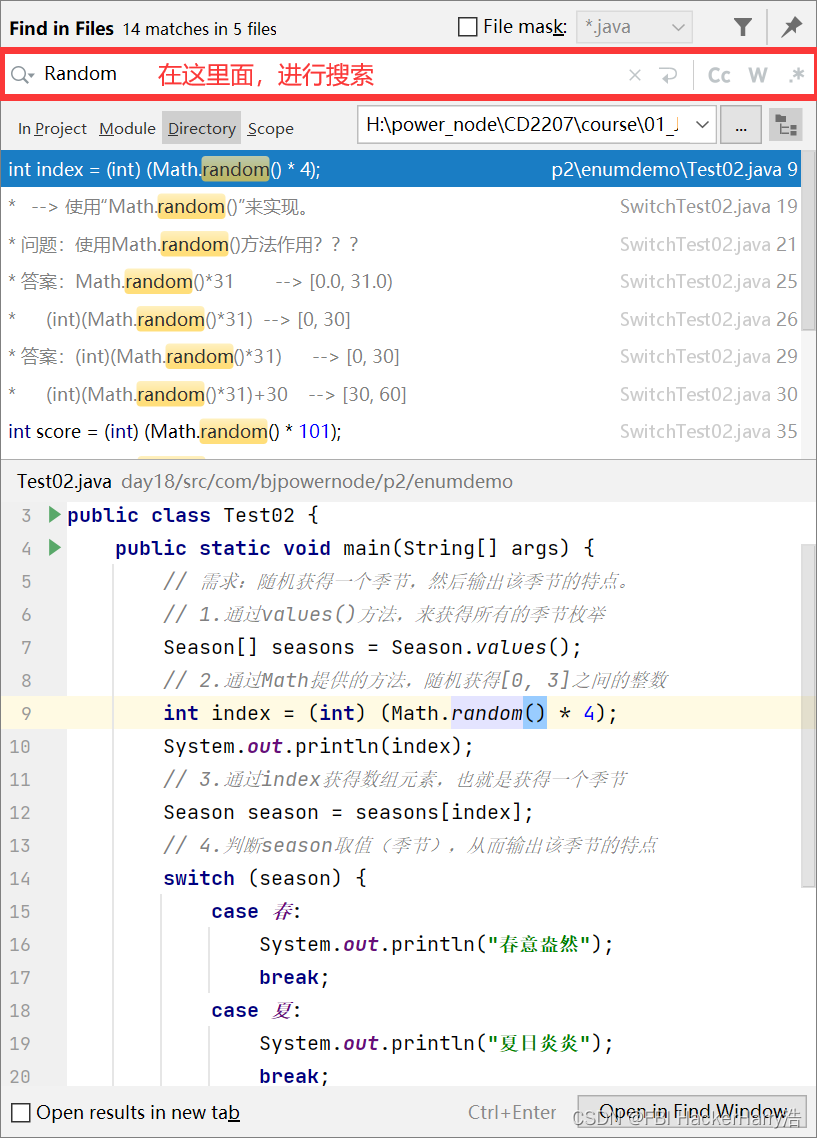The height and width of the screenshot is (1138, 817).
Task: Switch to In Project scope tab
Action: pyautogui.click(x=52, y=128)
